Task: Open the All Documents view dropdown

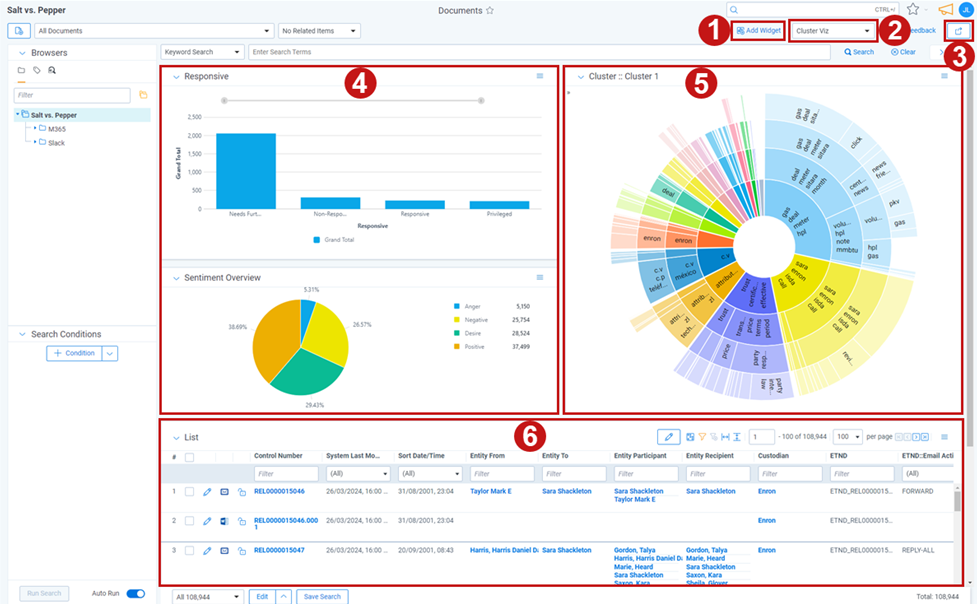Action: coord(154,31)
